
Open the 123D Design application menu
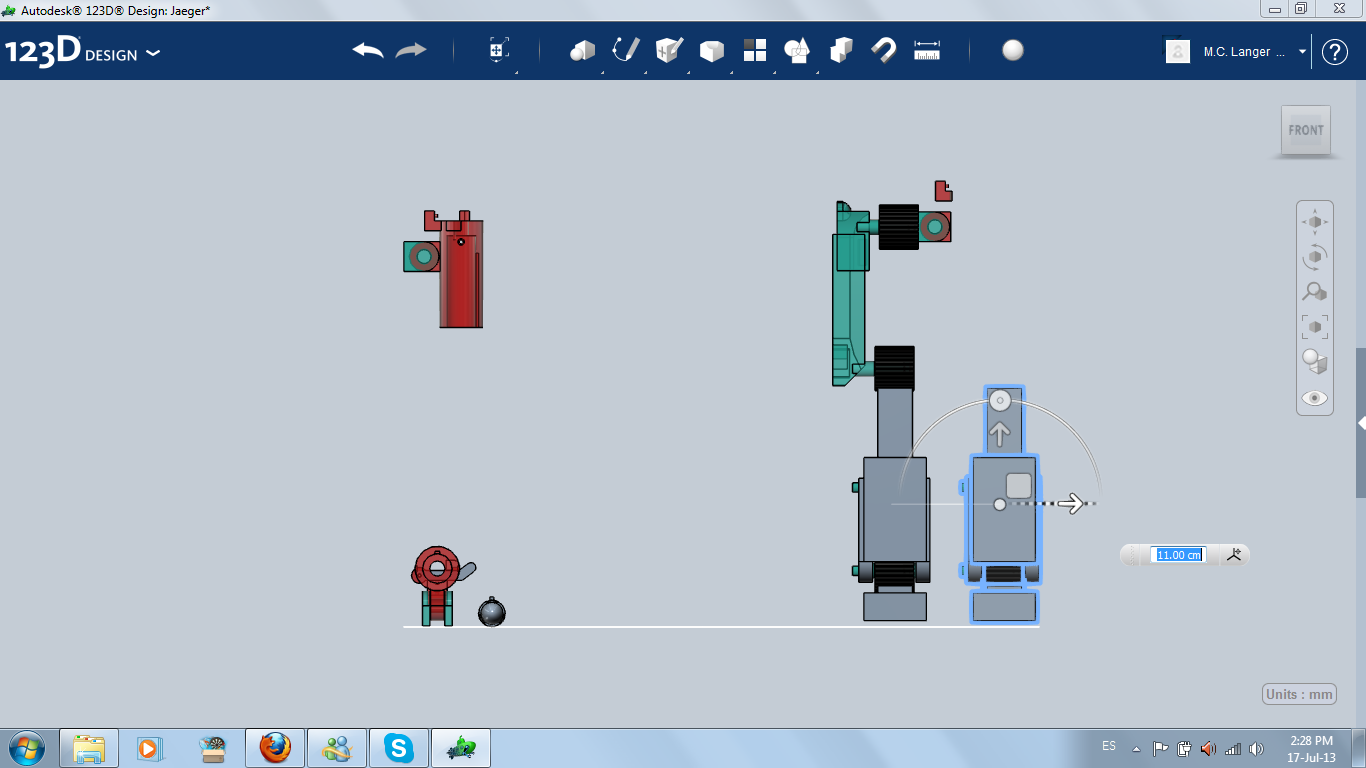click(83, 52)
